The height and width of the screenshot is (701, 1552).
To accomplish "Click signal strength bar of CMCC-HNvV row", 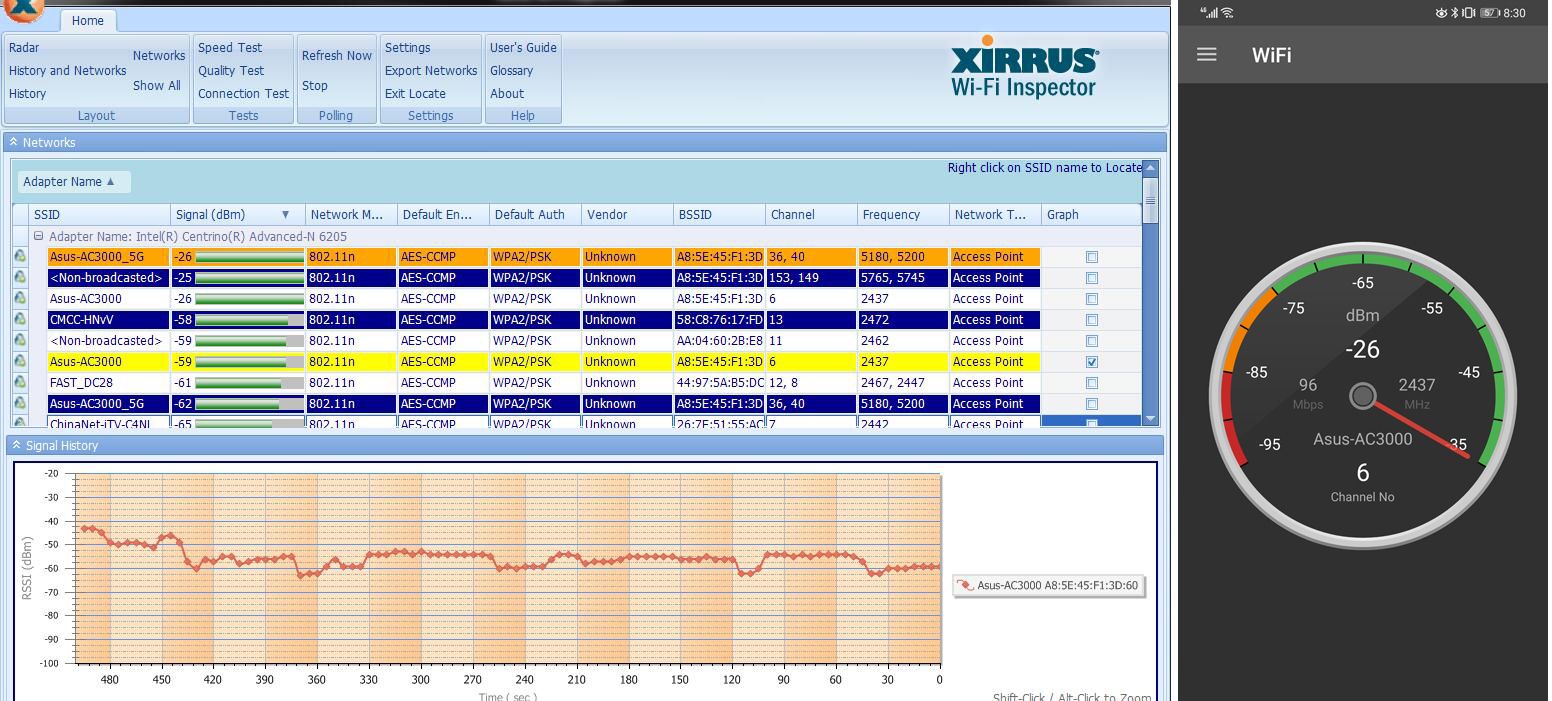I will [249, 320].
